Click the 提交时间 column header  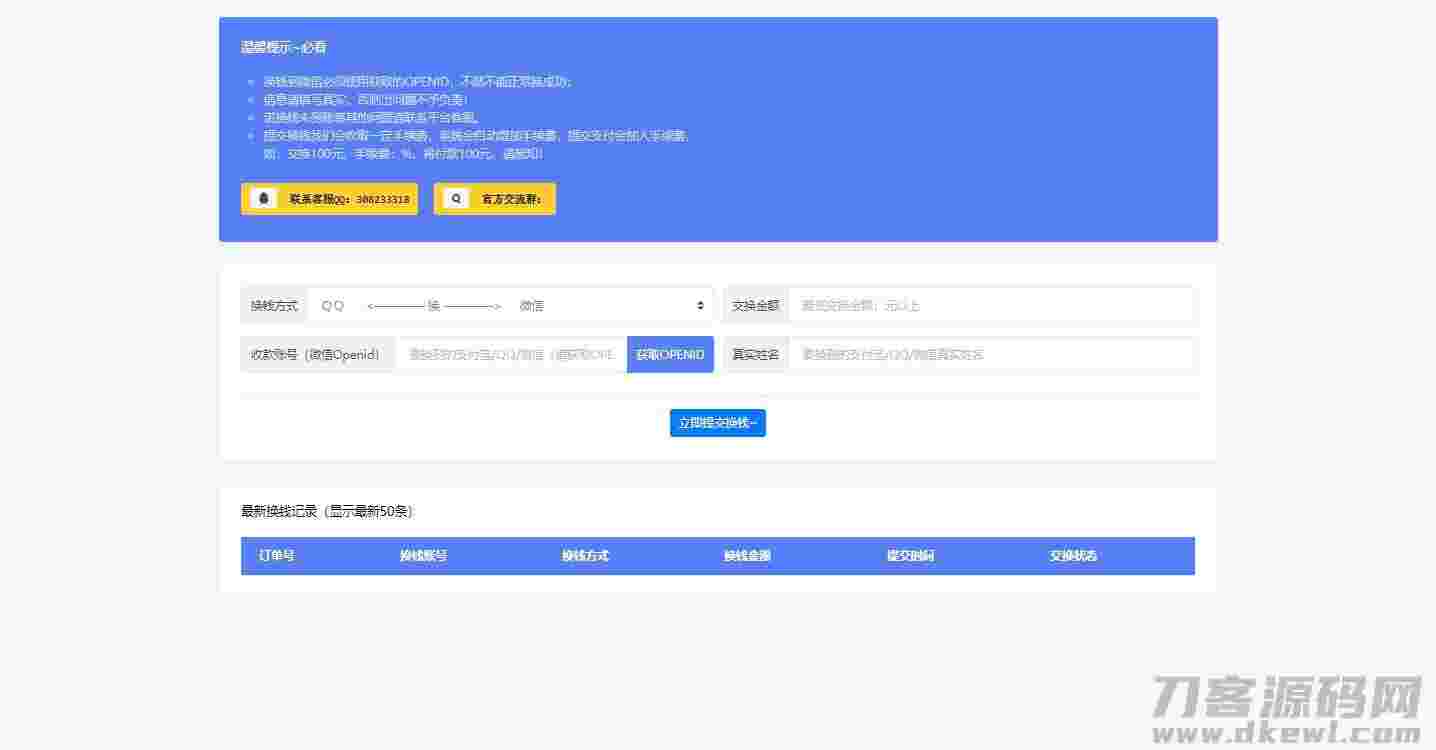[909, 556]
